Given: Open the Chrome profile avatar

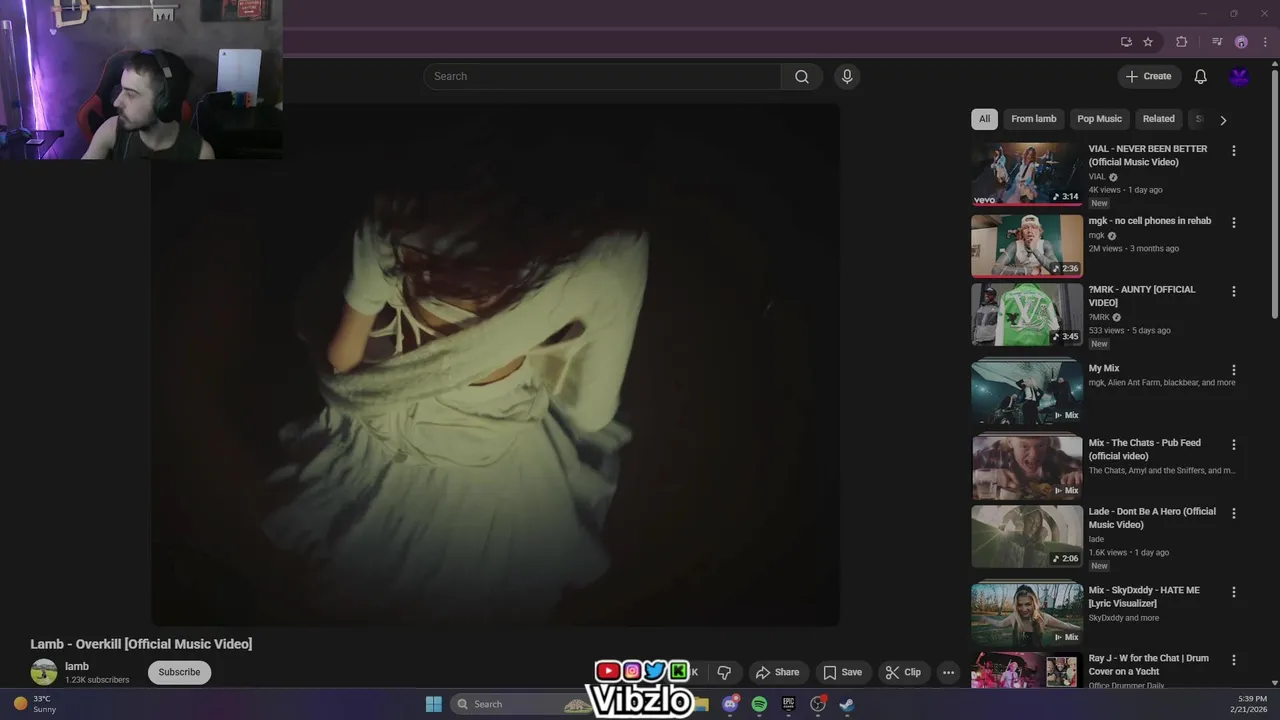Looking at the screenshot, I should click(x=1241, y=42).
